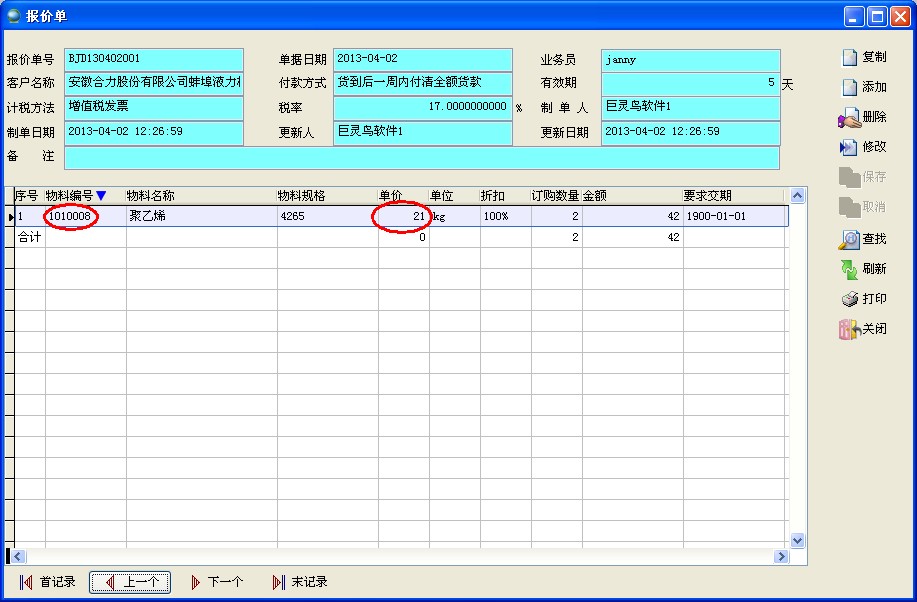Viewport: 917px width, 602px height.
Task: Sort by the 物料编号 column header arrow
Action: pos(101,196)
